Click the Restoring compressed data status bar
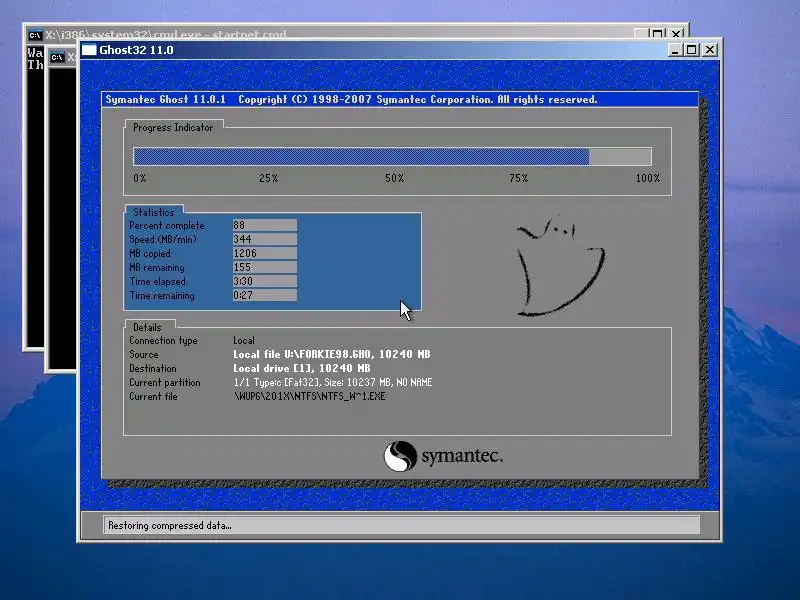The width and height of the screenshot is (800, 600). click(x=401, y=526)
